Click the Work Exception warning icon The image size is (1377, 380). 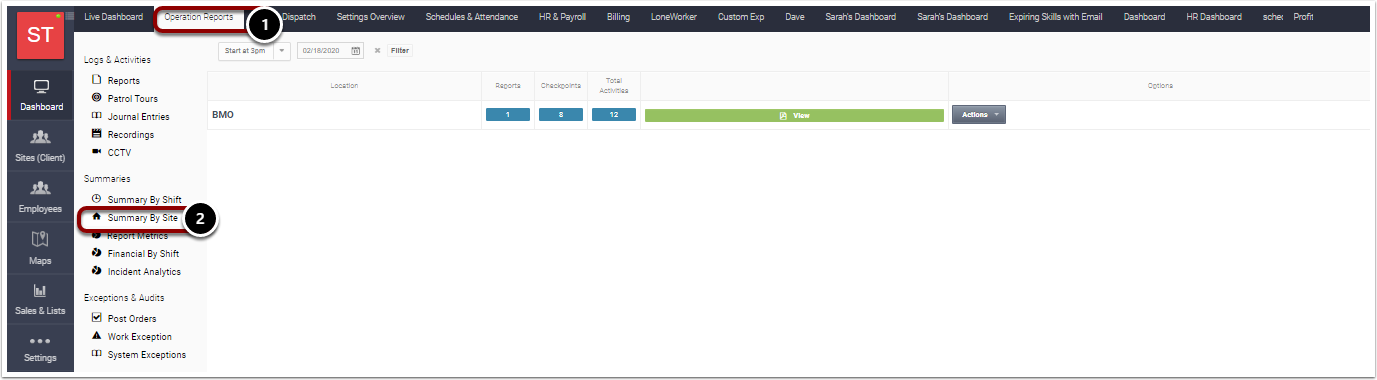point(96,336)
